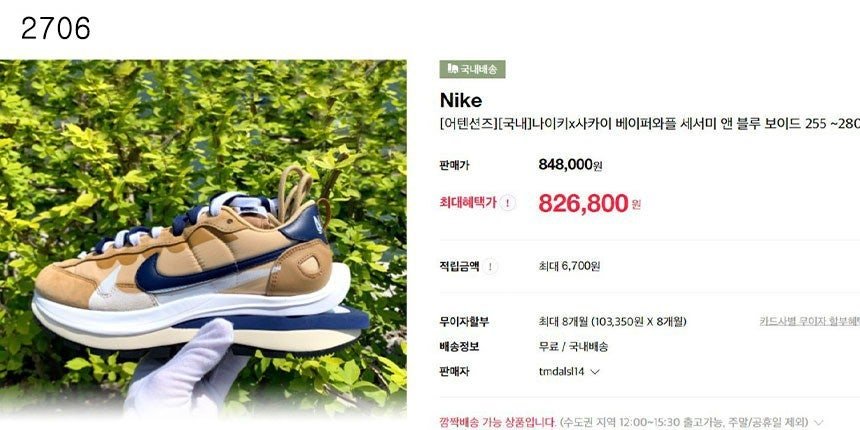
Task: Click the 최대 6,700원 reward amount
Action: tap(569, 267)
